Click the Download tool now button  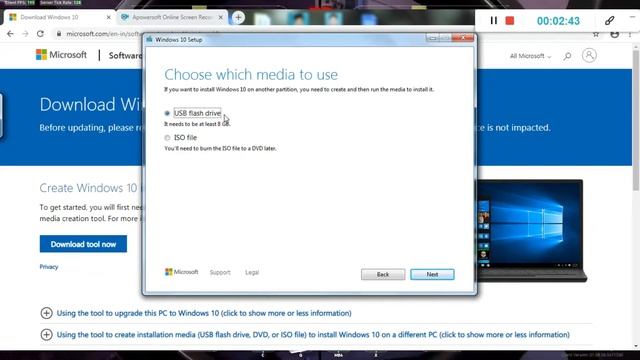83,244
